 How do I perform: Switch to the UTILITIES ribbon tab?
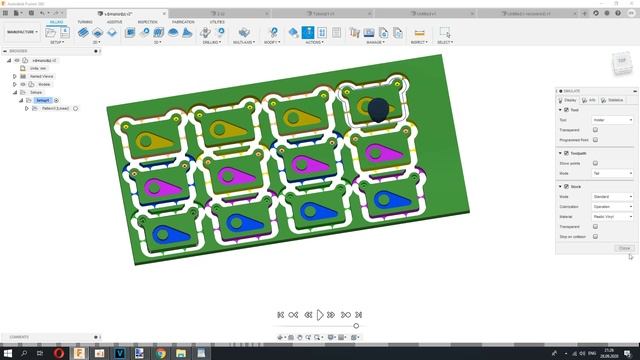(x=217, y=22)
